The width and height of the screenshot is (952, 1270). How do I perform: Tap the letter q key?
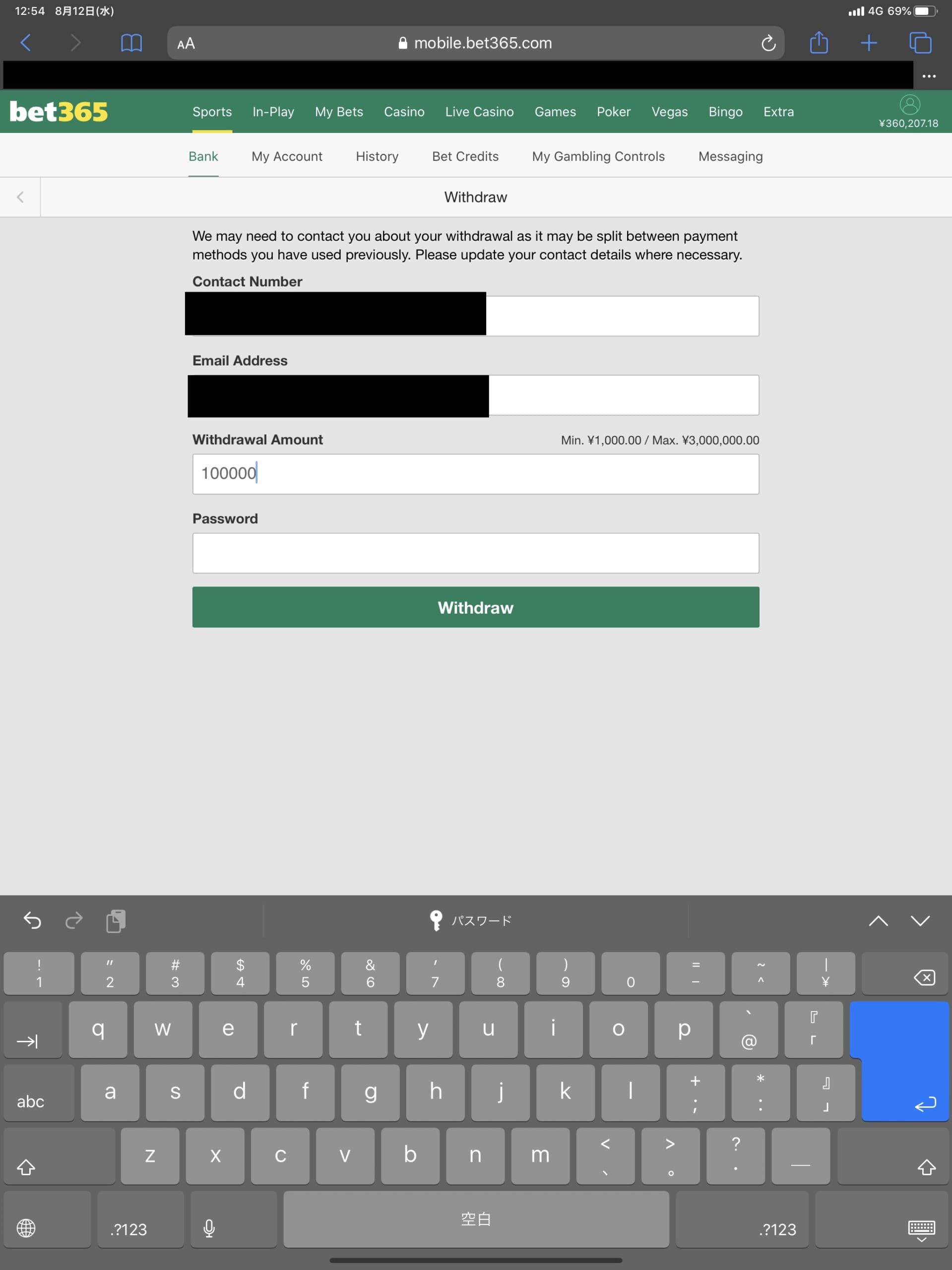pos(98,1029)
